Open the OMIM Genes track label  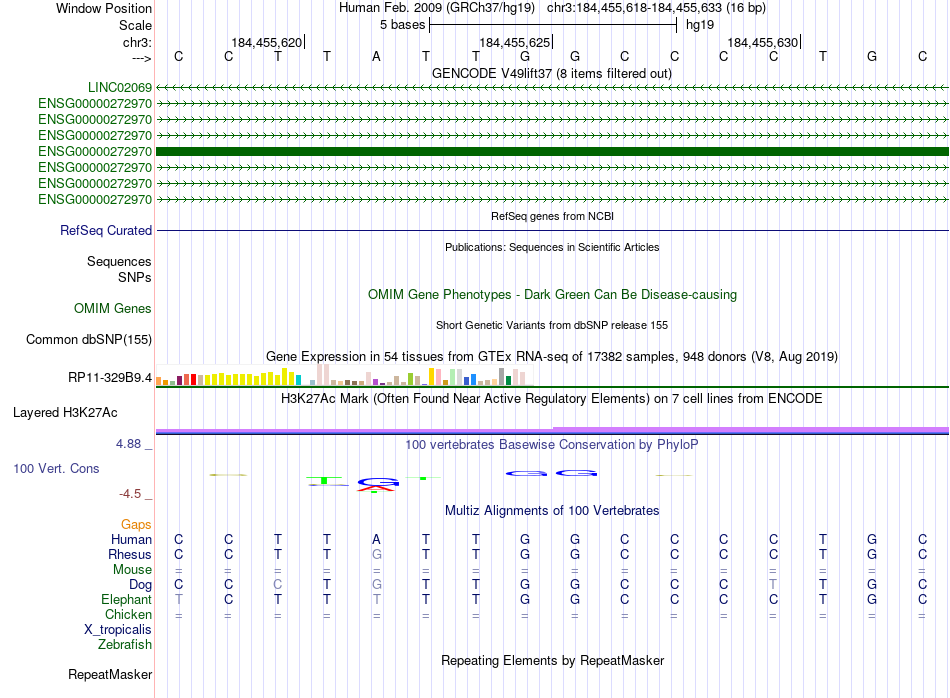point(113,308)
